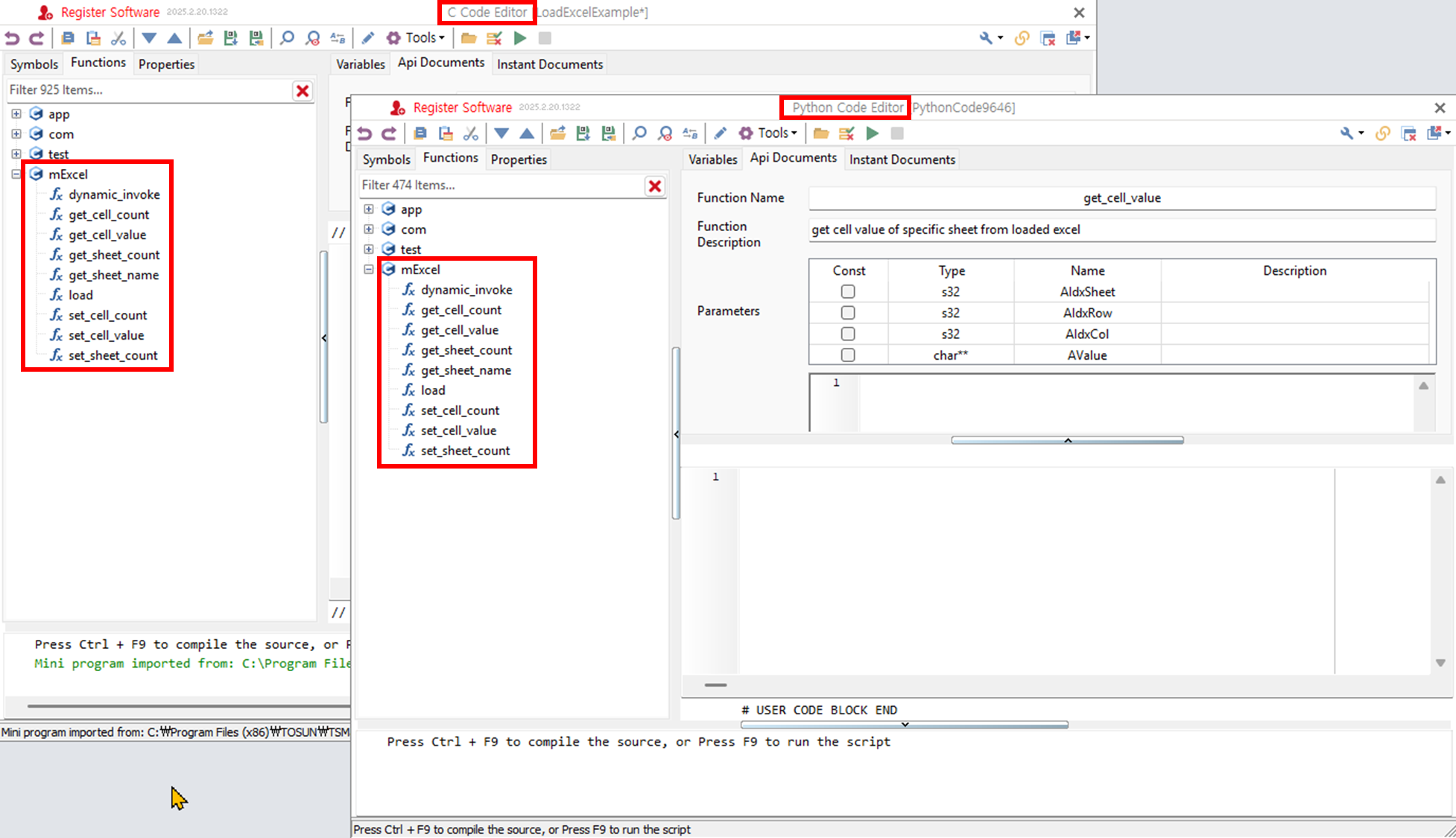Screen dimensions: 1456x838
Task: Click undo icon in Python Code Editor toolbar
Action: [x=364, y=133]
